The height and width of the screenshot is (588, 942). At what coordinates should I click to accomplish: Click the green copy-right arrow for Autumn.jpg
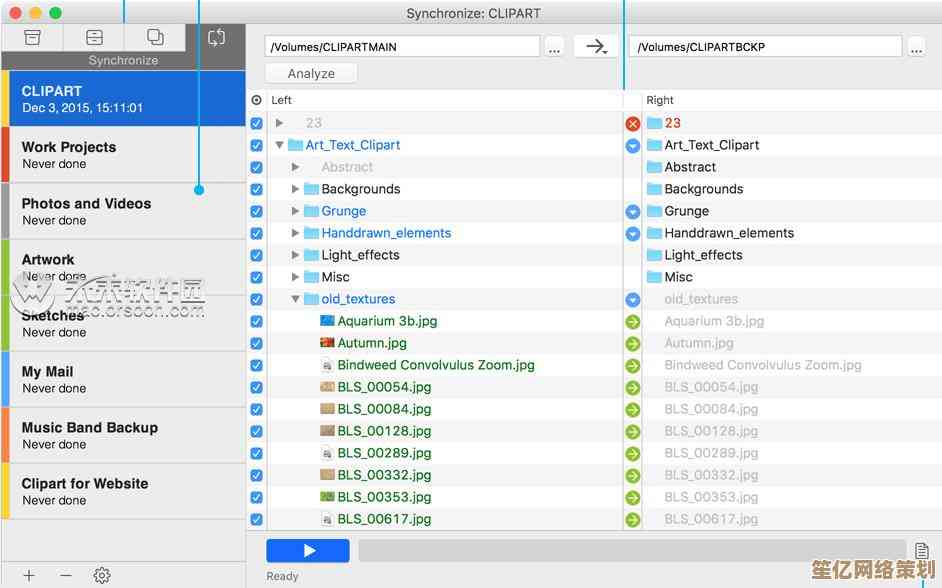coord(632,343)
